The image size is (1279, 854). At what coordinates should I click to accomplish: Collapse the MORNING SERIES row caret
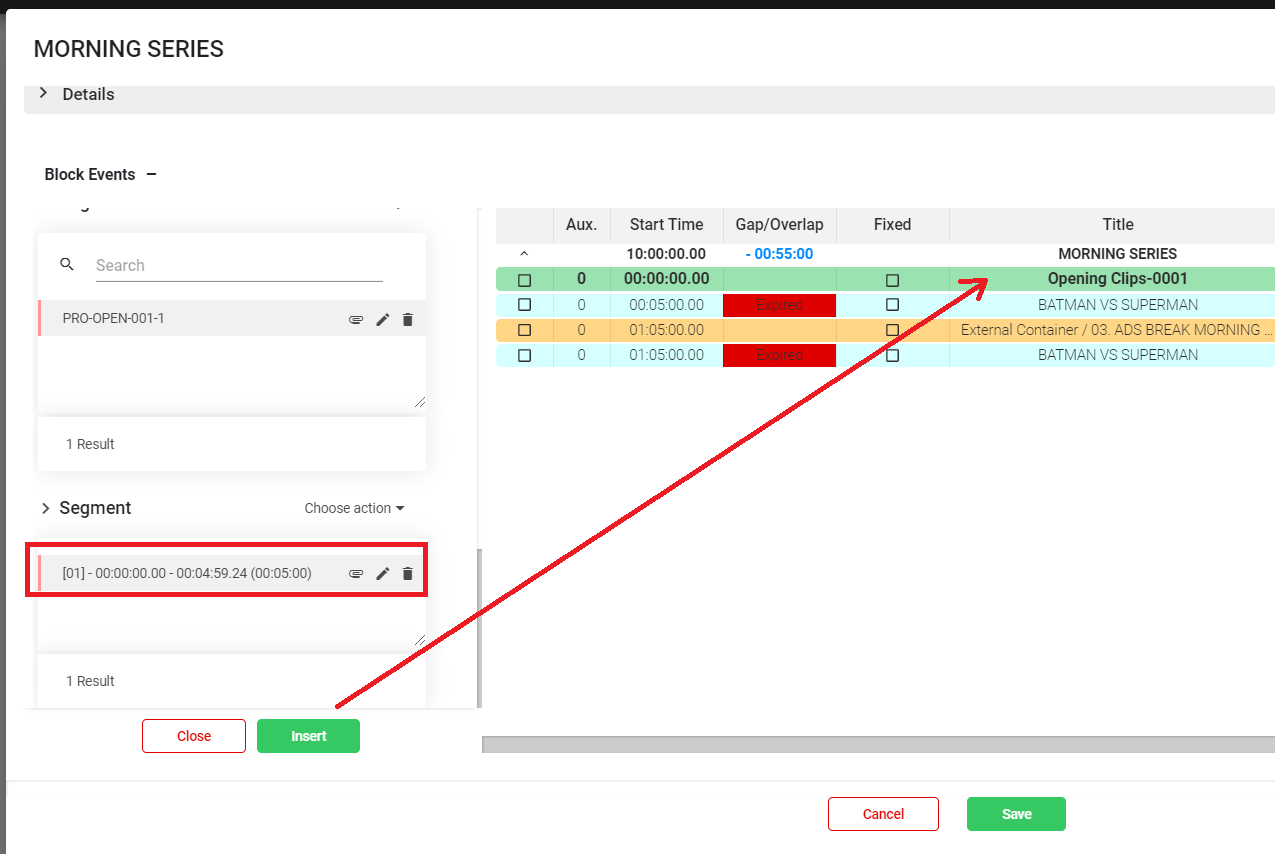click(x=524, y=254)
